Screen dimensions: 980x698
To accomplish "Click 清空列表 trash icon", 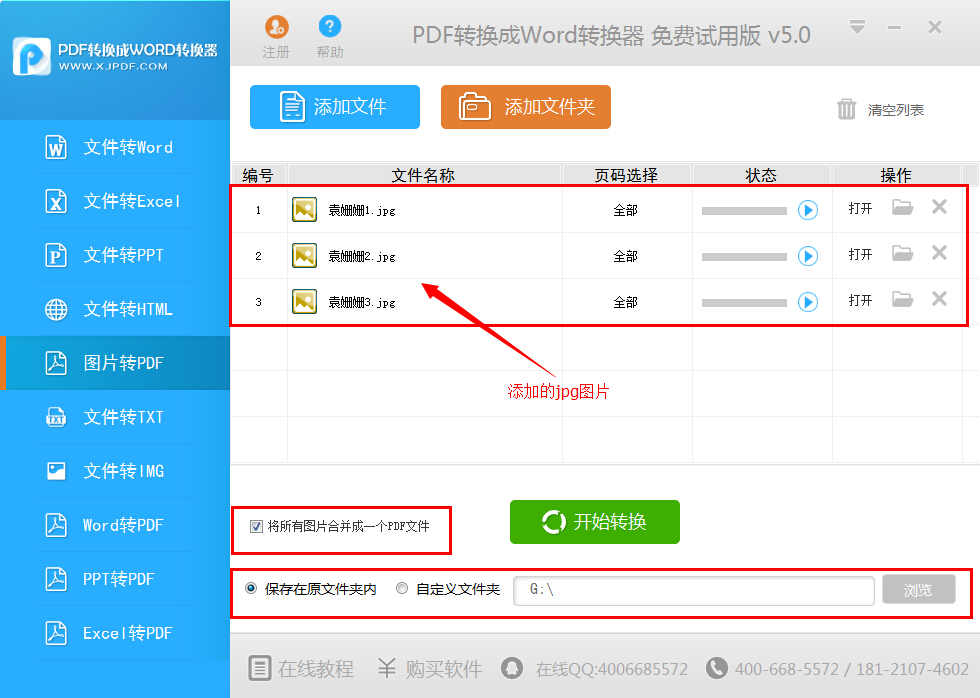I will pyautogui.click(x=846, y=109).
